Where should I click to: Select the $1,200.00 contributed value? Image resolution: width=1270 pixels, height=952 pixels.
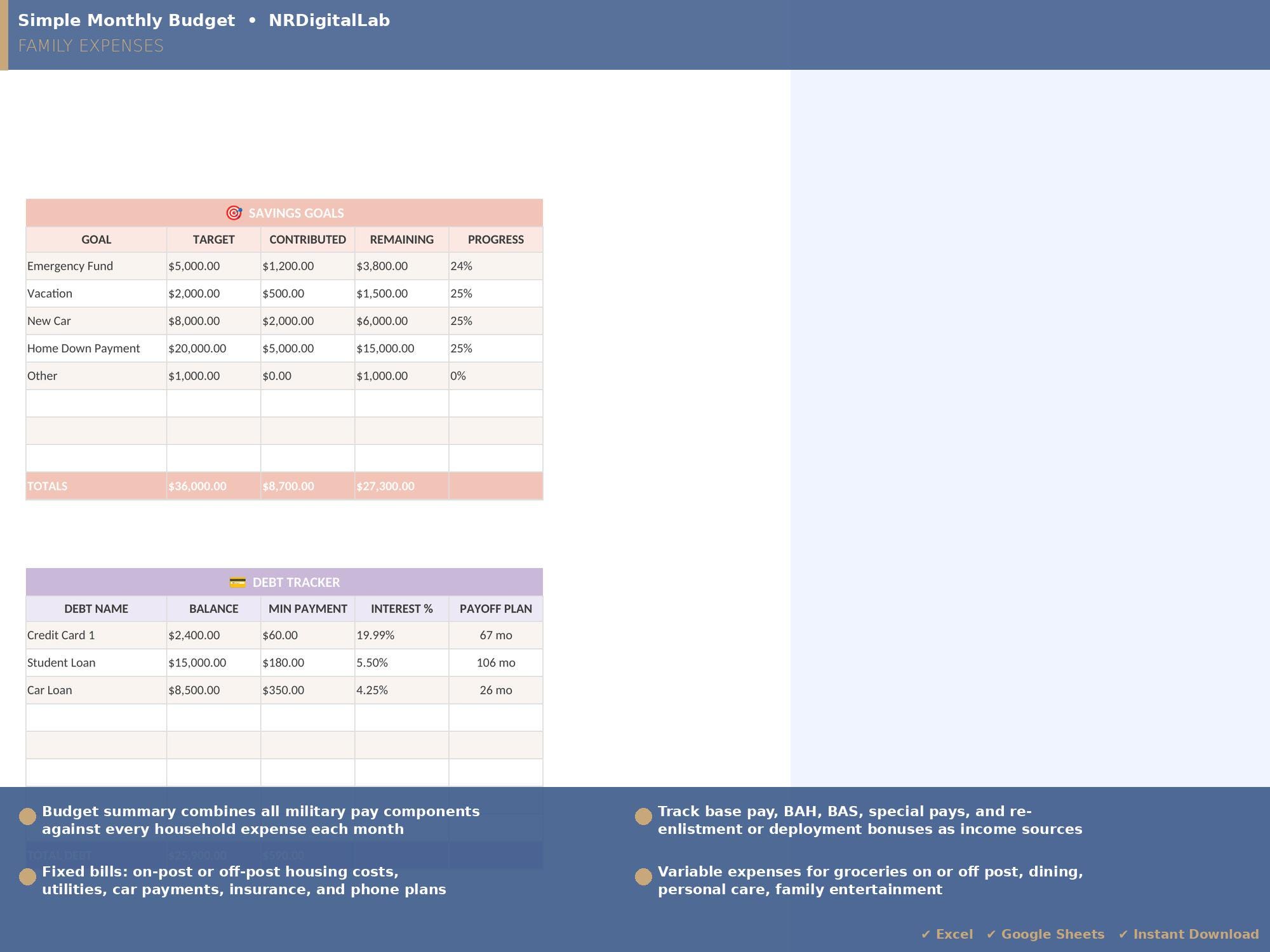click(x=308, y=266)
